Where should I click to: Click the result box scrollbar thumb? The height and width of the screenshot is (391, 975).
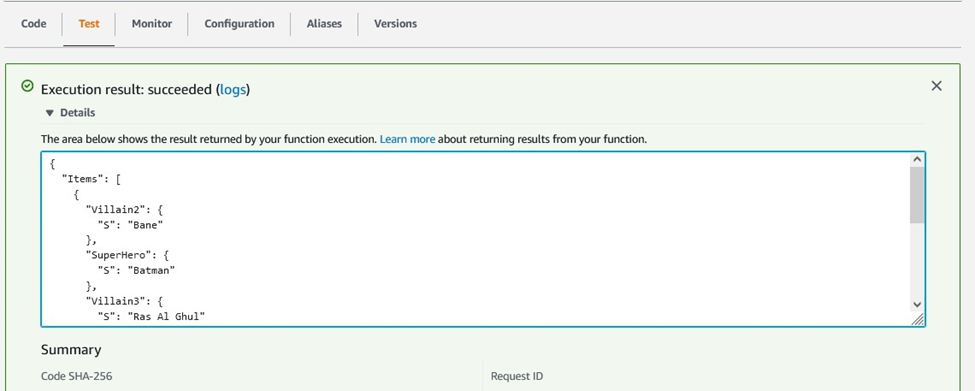(x=917, y=195)
